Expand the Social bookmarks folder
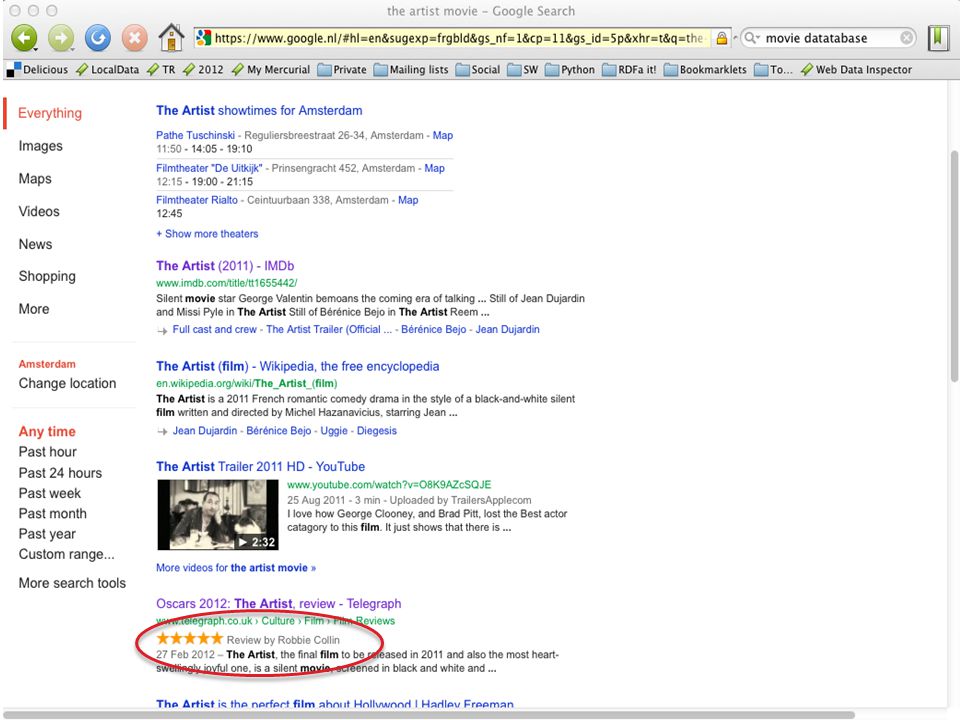960x720 pixels. coord(478,70)
